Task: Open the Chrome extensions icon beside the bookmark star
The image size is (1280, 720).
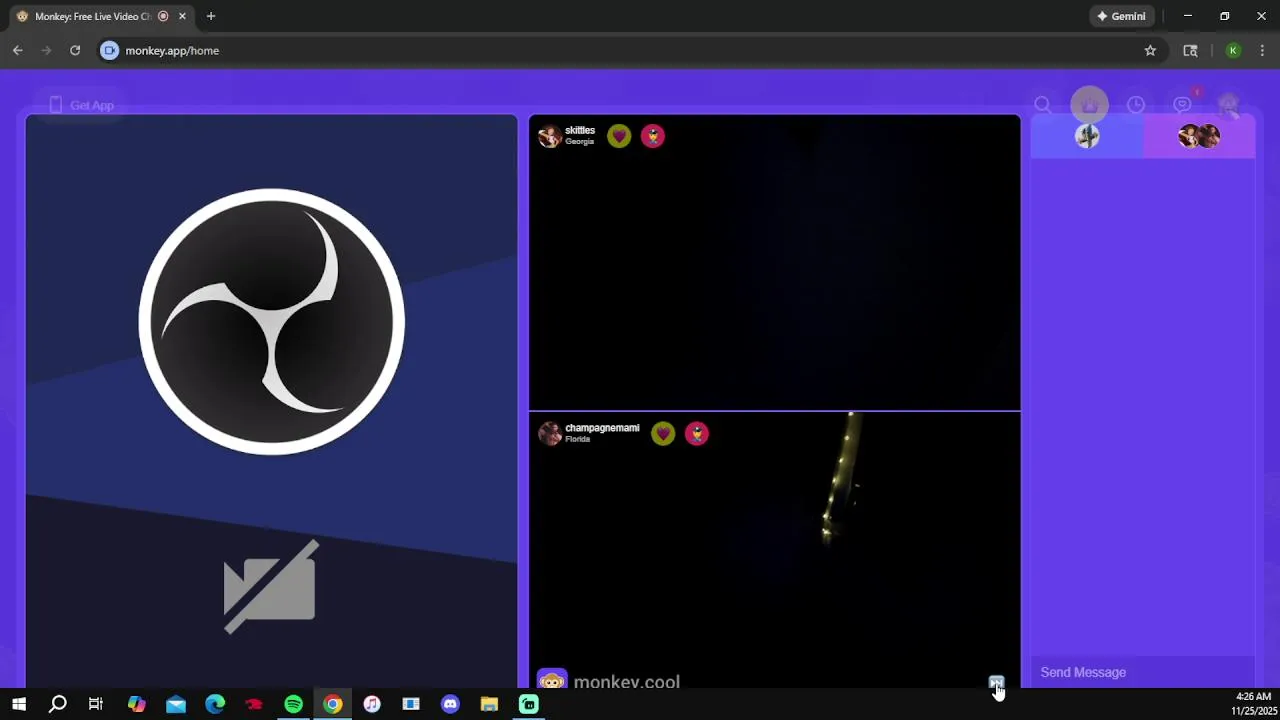Action: click(x=1190, y=50)
